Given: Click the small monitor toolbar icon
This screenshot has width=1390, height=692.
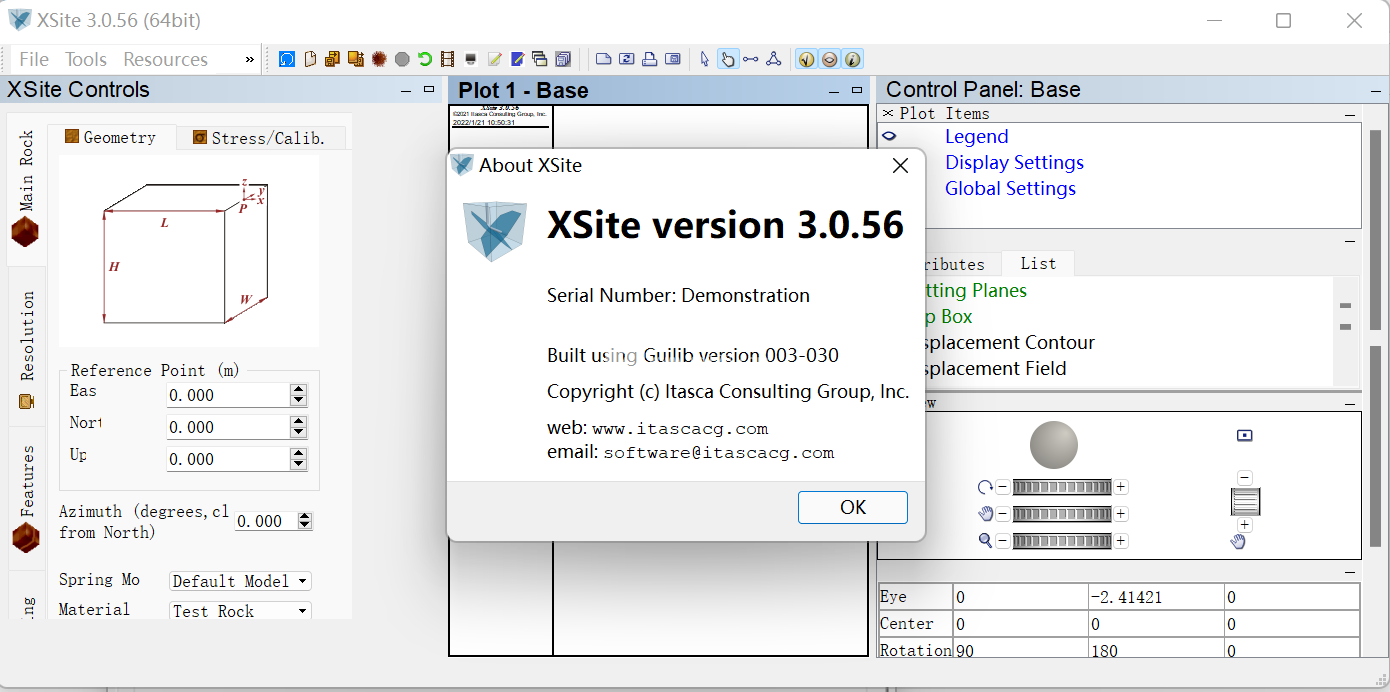Looking at the screenshot, I should coord(470,59).
